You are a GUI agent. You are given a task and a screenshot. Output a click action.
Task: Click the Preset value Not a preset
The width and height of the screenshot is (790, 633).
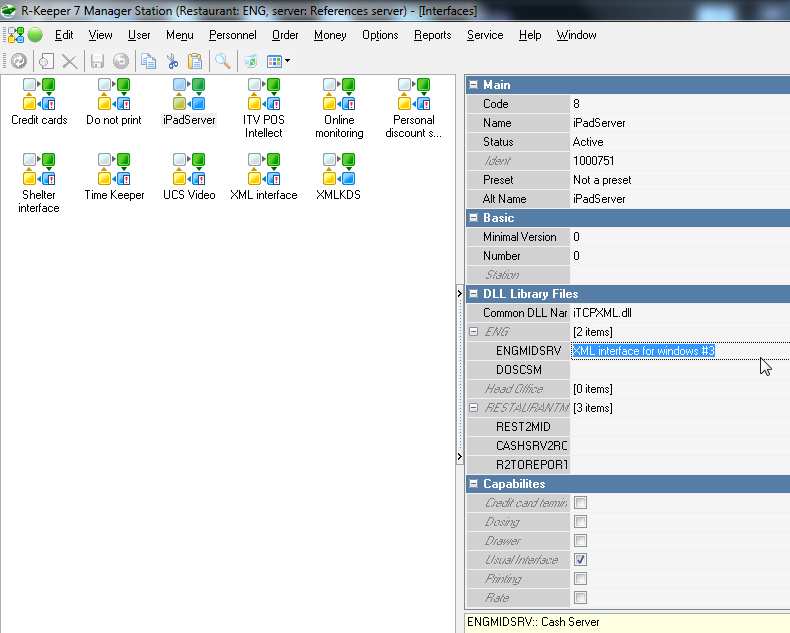click(680, 179)
